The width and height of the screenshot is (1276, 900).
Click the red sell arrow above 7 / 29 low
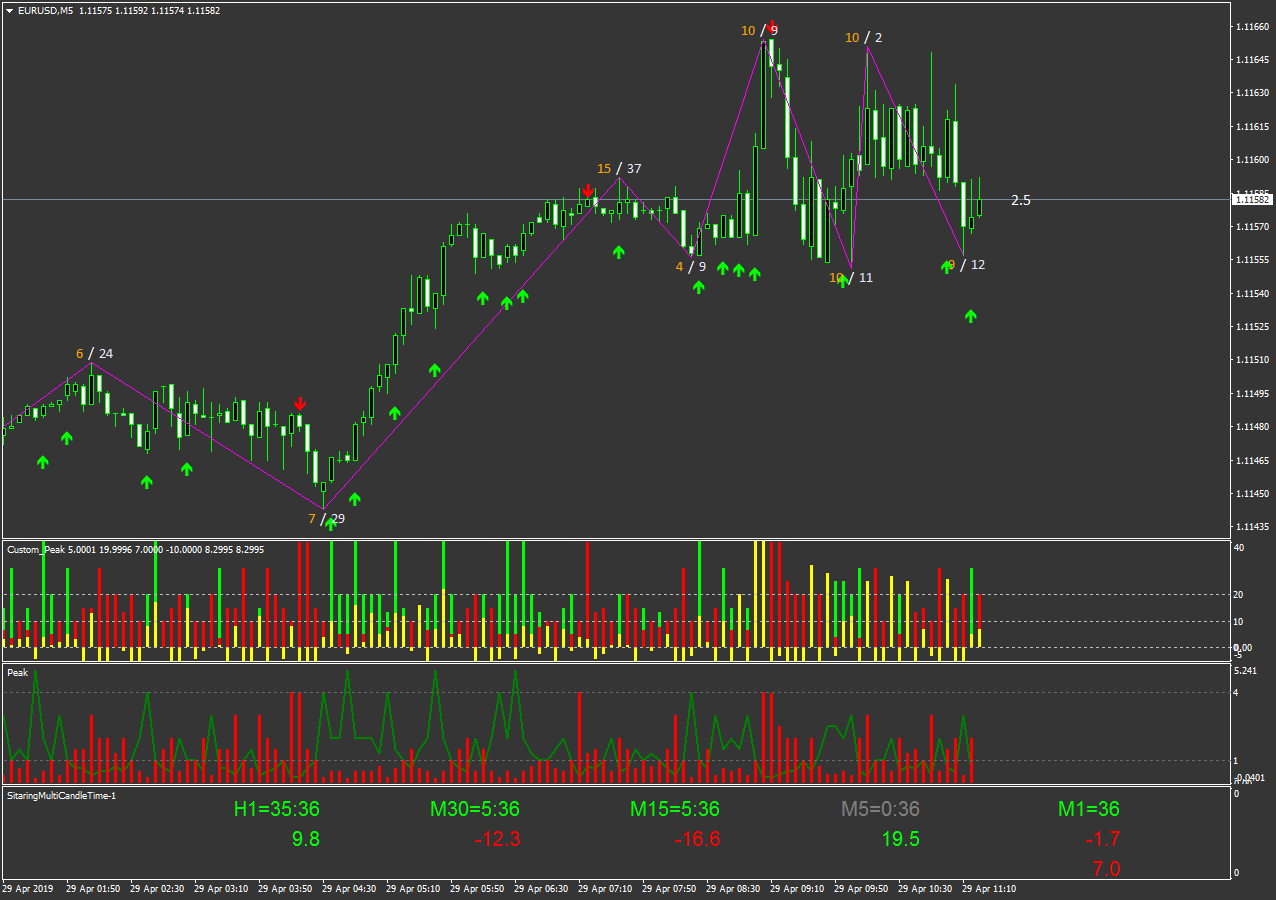[299, 404]
